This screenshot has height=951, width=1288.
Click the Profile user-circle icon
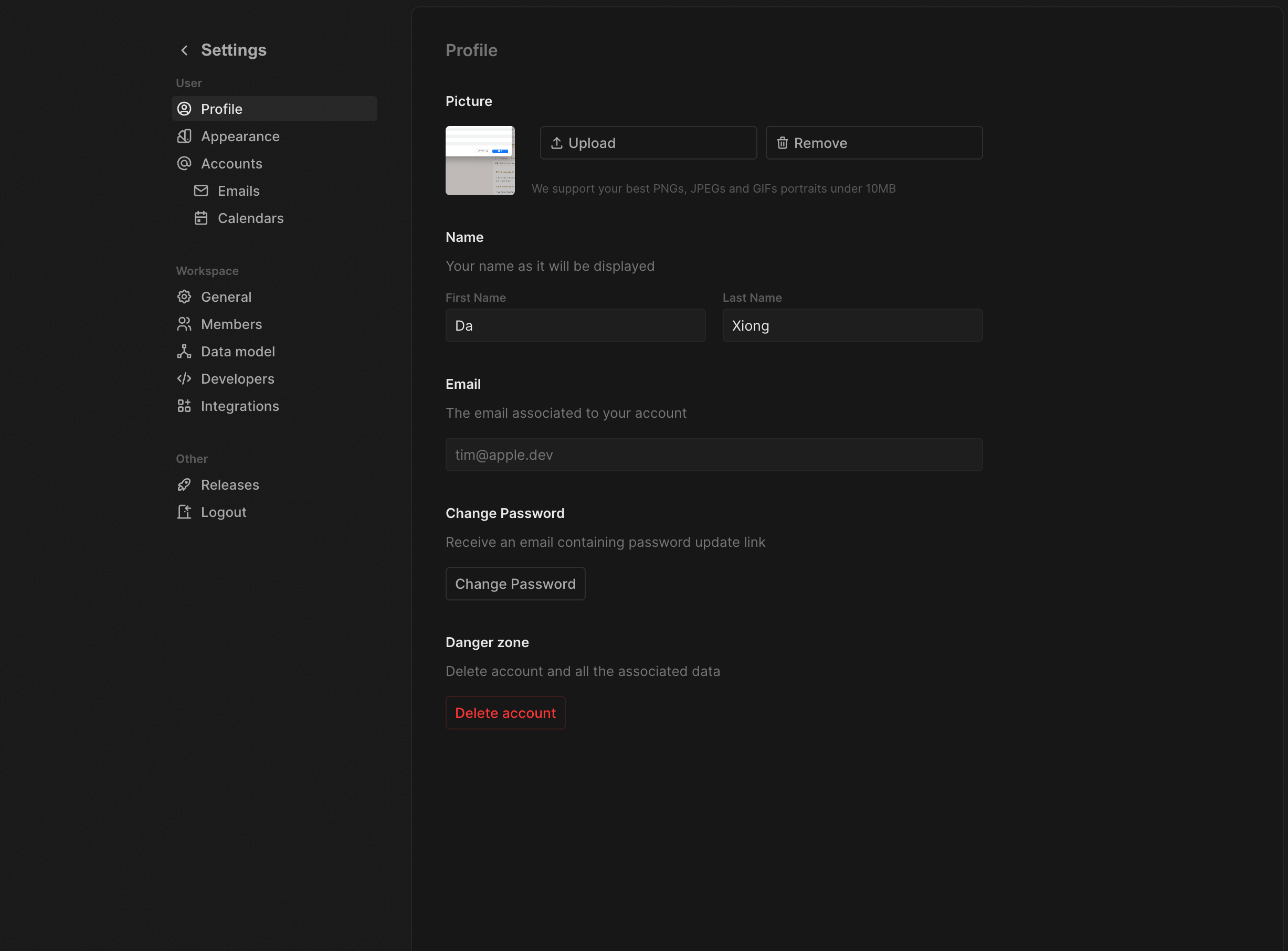point(184,109)
